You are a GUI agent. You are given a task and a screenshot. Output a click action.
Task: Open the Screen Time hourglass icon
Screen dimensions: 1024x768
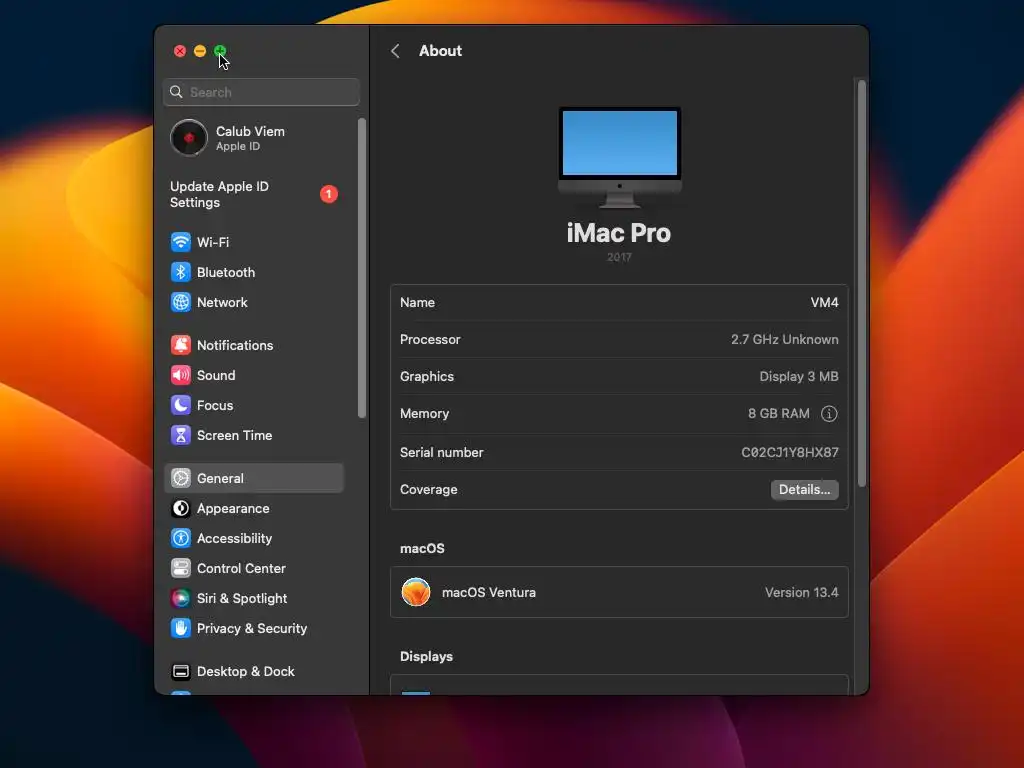181,435
